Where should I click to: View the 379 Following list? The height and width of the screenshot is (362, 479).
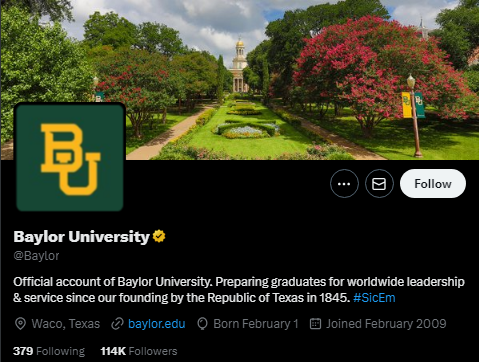tap(49, 351)
